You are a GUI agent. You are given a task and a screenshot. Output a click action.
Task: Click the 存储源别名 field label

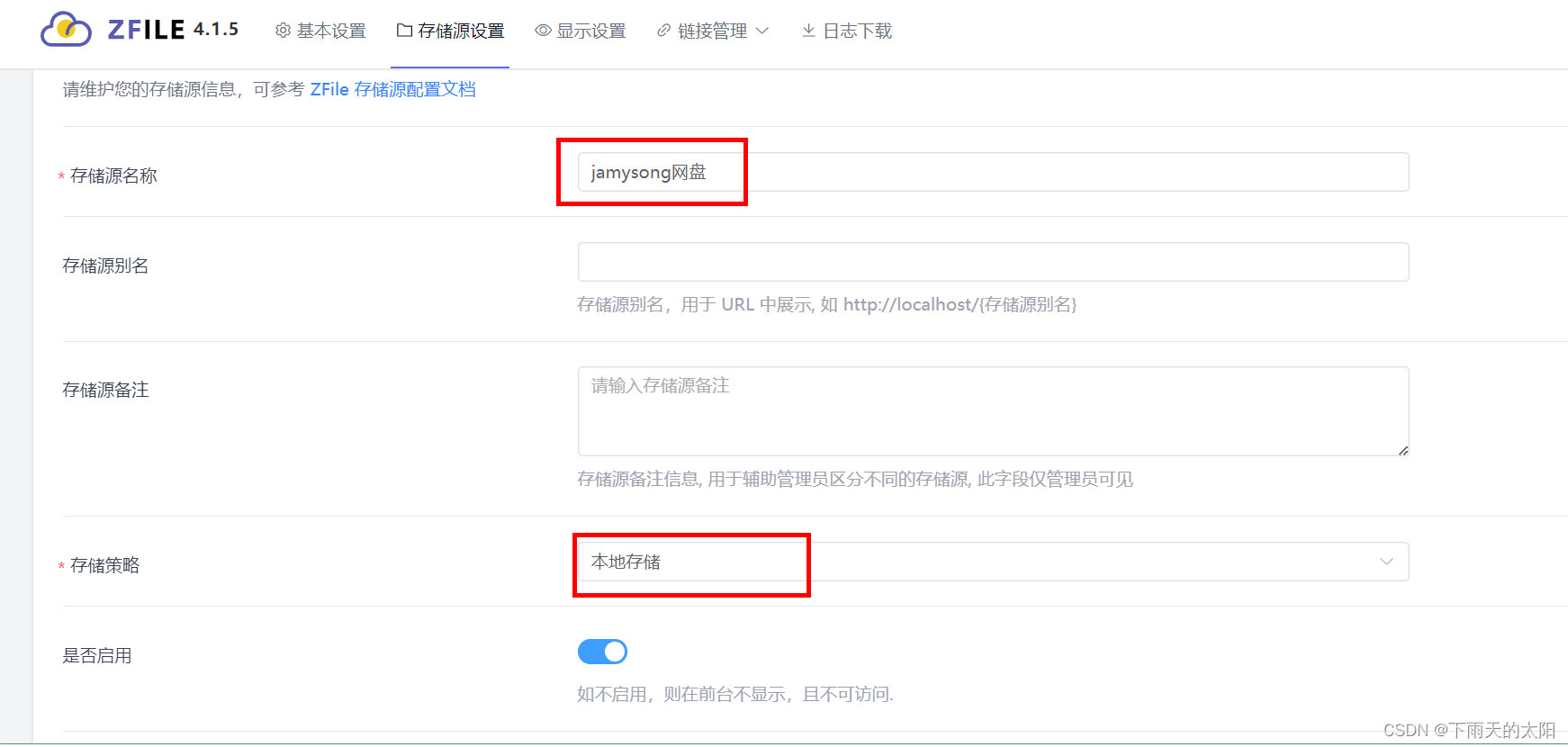[105, 265]
